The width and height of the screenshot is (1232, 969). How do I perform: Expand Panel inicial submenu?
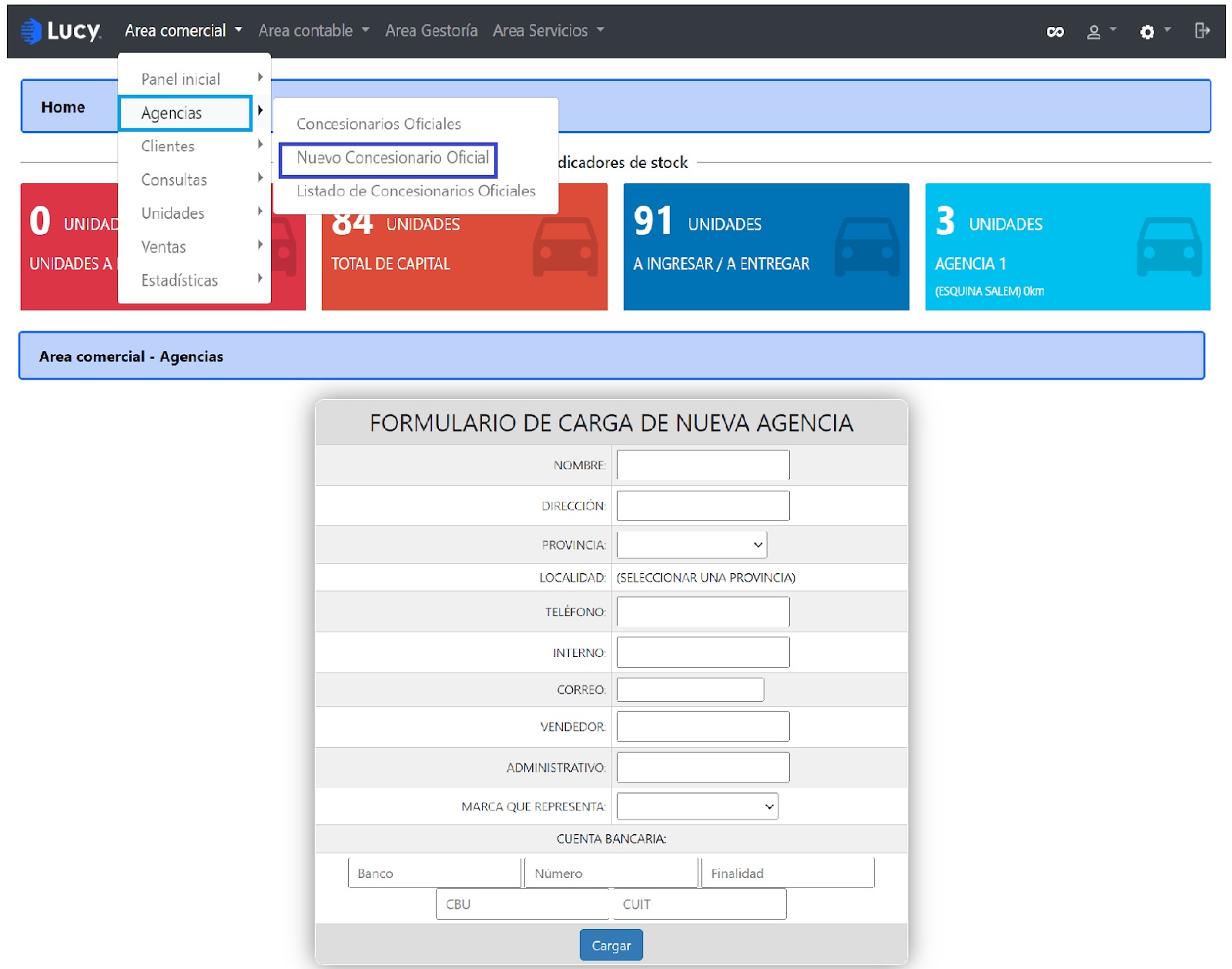click(x=194, y=79)
